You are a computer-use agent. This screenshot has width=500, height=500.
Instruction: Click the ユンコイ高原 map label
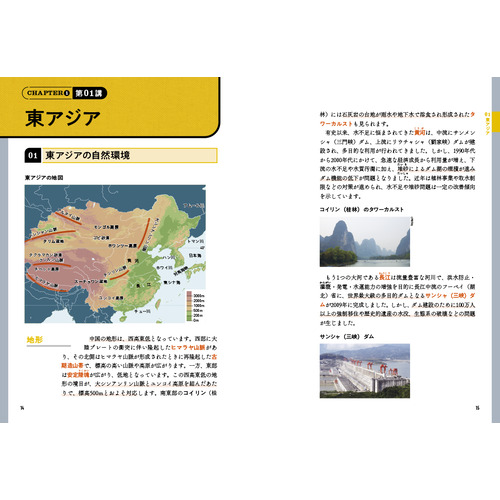click(111, 298)
